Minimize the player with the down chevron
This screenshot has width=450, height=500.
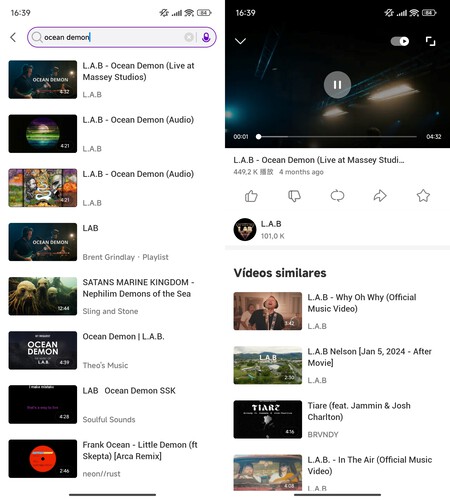(240, 41)
